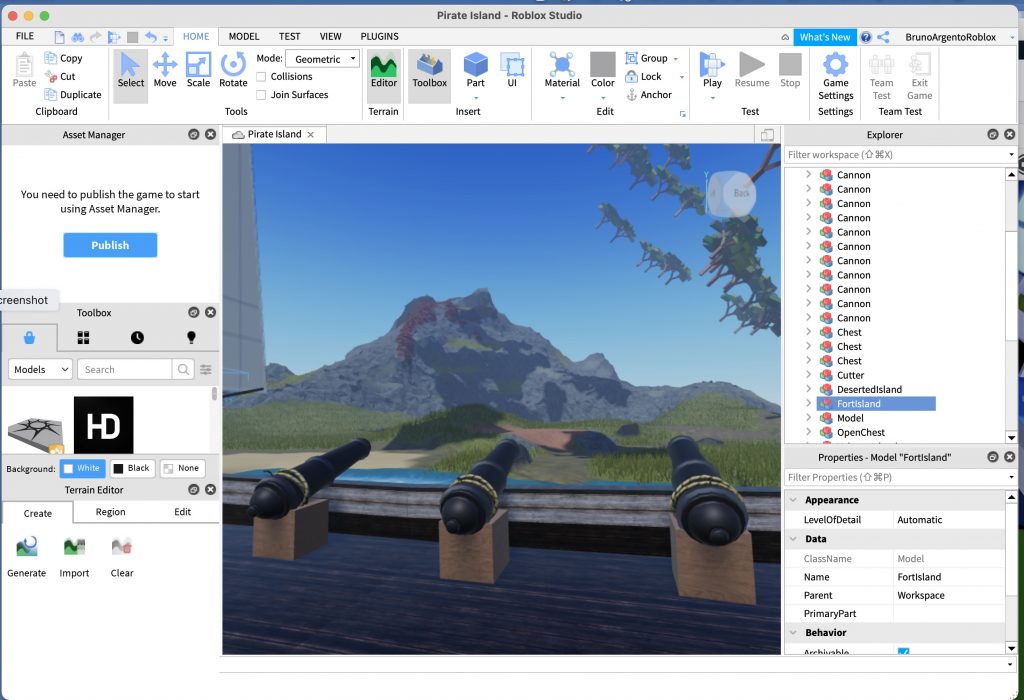Open Game Settings
Viewport: 1024px width, 700px height.
point(835,76)
